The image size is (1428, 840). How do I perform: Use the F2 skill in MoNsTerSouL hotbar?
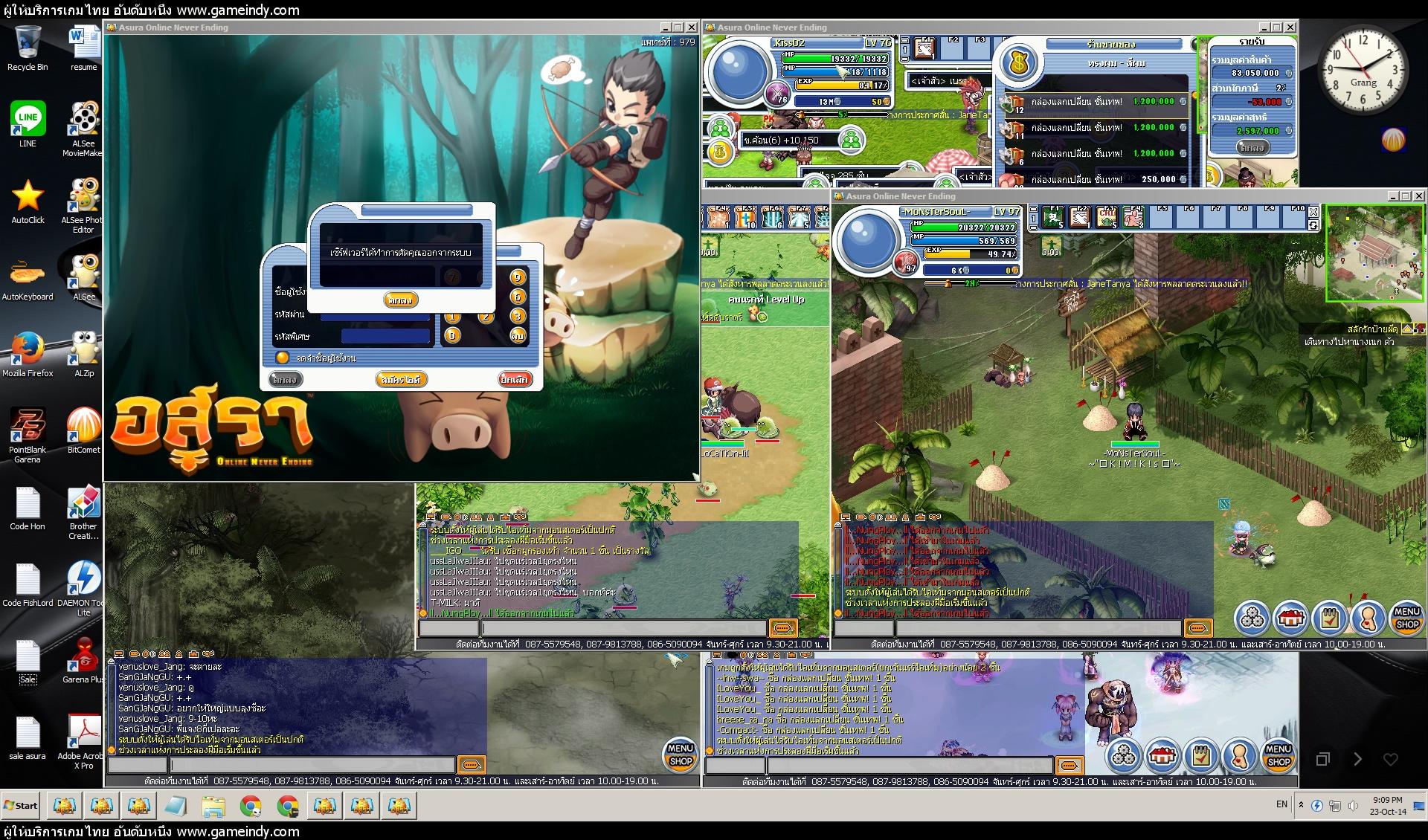coord(1081,216)
